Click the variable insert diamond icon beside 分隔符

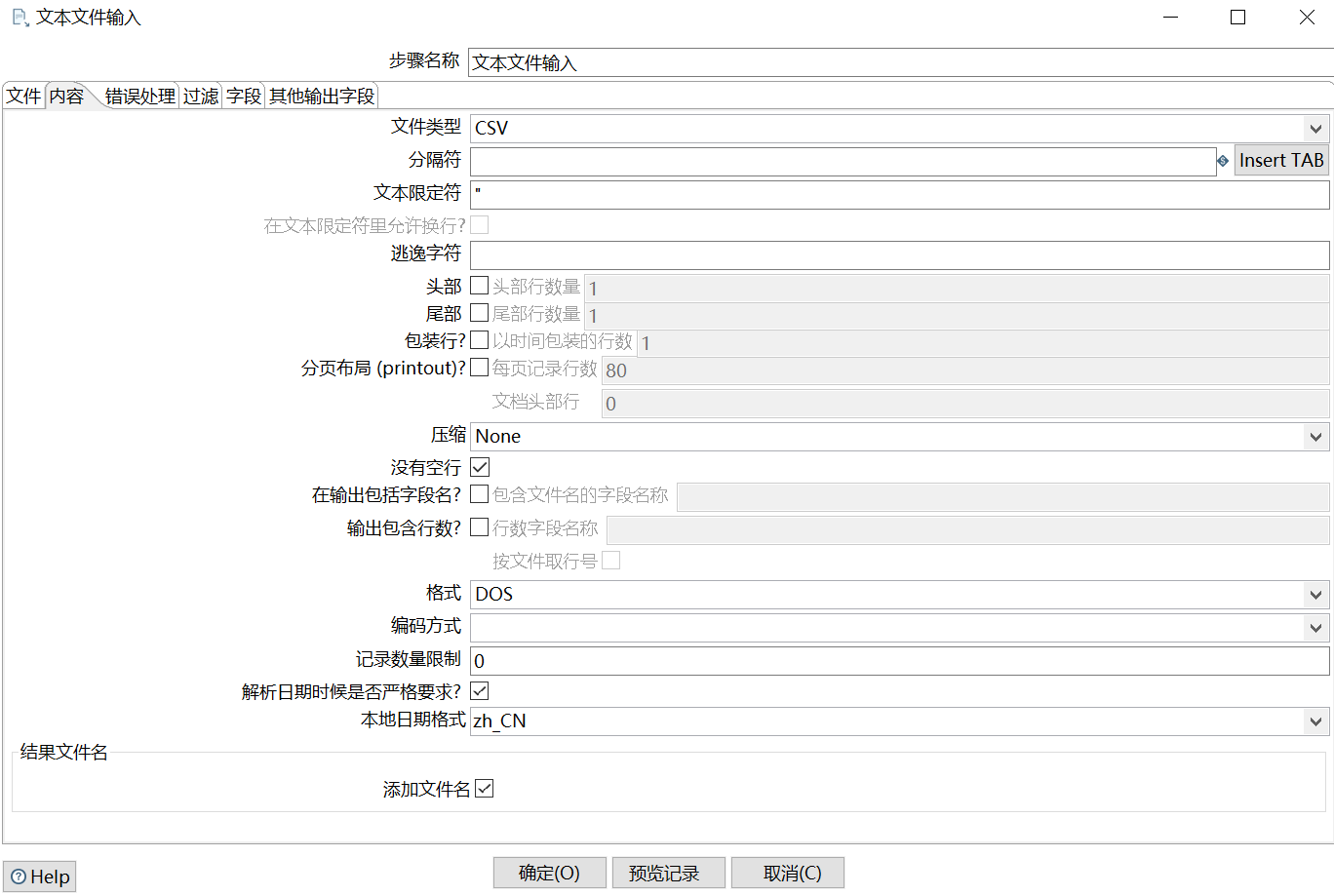point(1223,161)
